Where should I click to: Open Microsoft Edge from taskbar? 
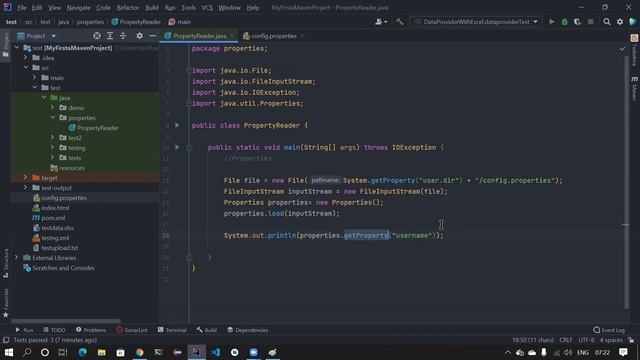[x=82, y=352]
